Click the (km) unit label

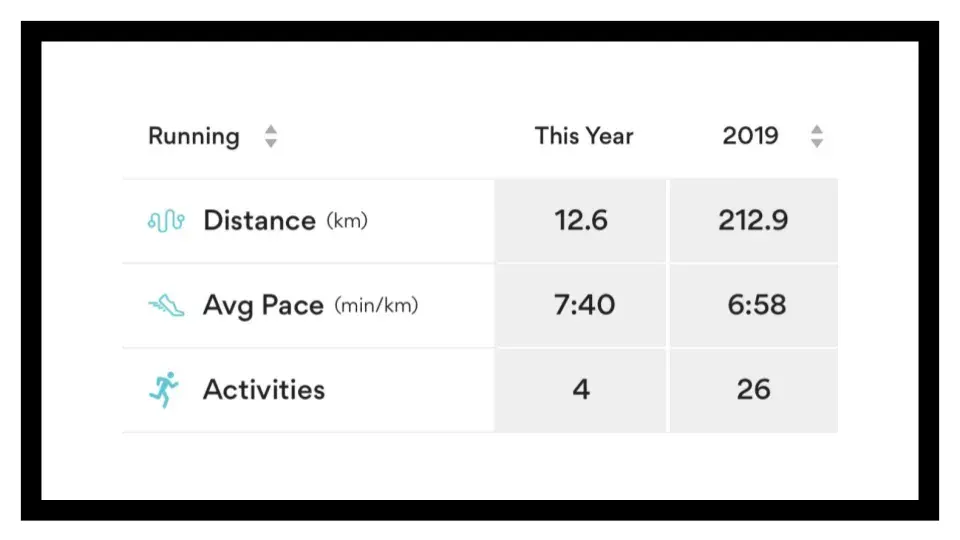coord(347,220)
